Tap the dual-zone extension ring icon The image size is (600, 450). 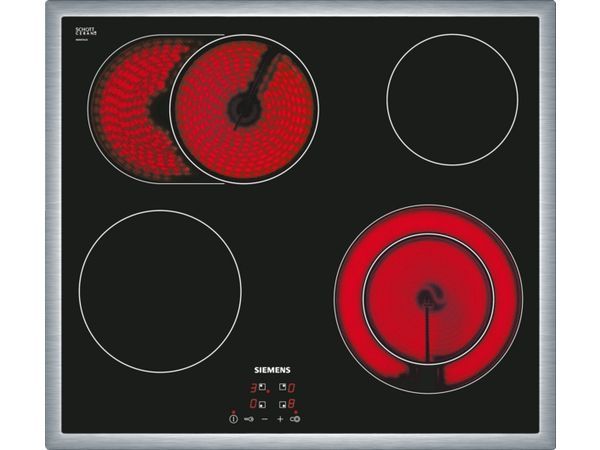tap(296, 419)
